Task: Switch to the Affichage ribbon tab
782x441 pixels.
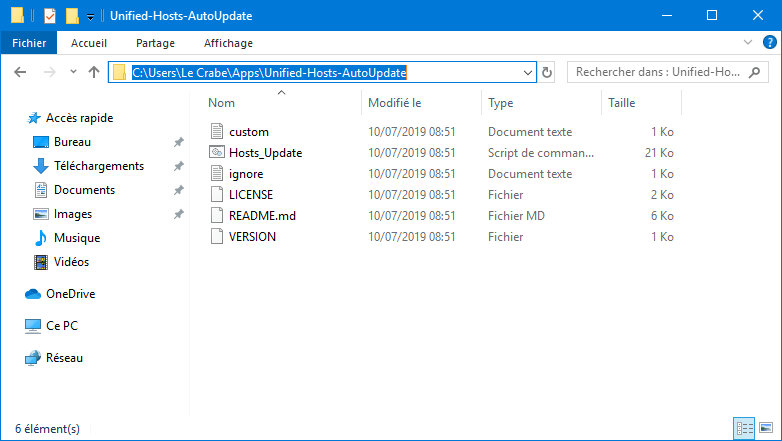Action: (228, 43)
